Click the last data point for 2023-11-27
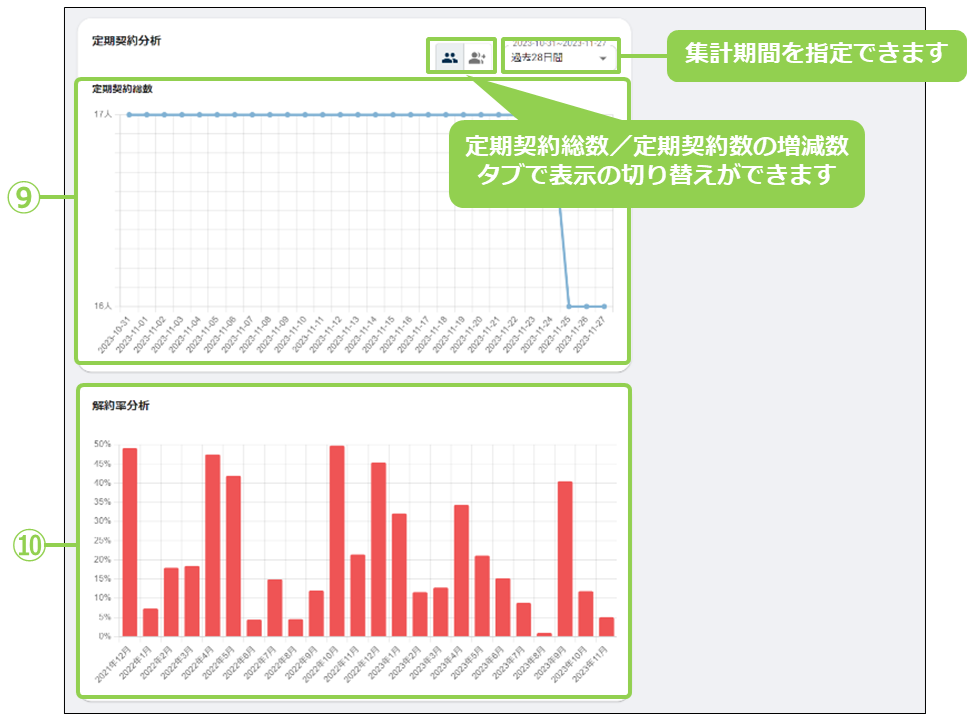The image size is (974, 720). [605, 306]
